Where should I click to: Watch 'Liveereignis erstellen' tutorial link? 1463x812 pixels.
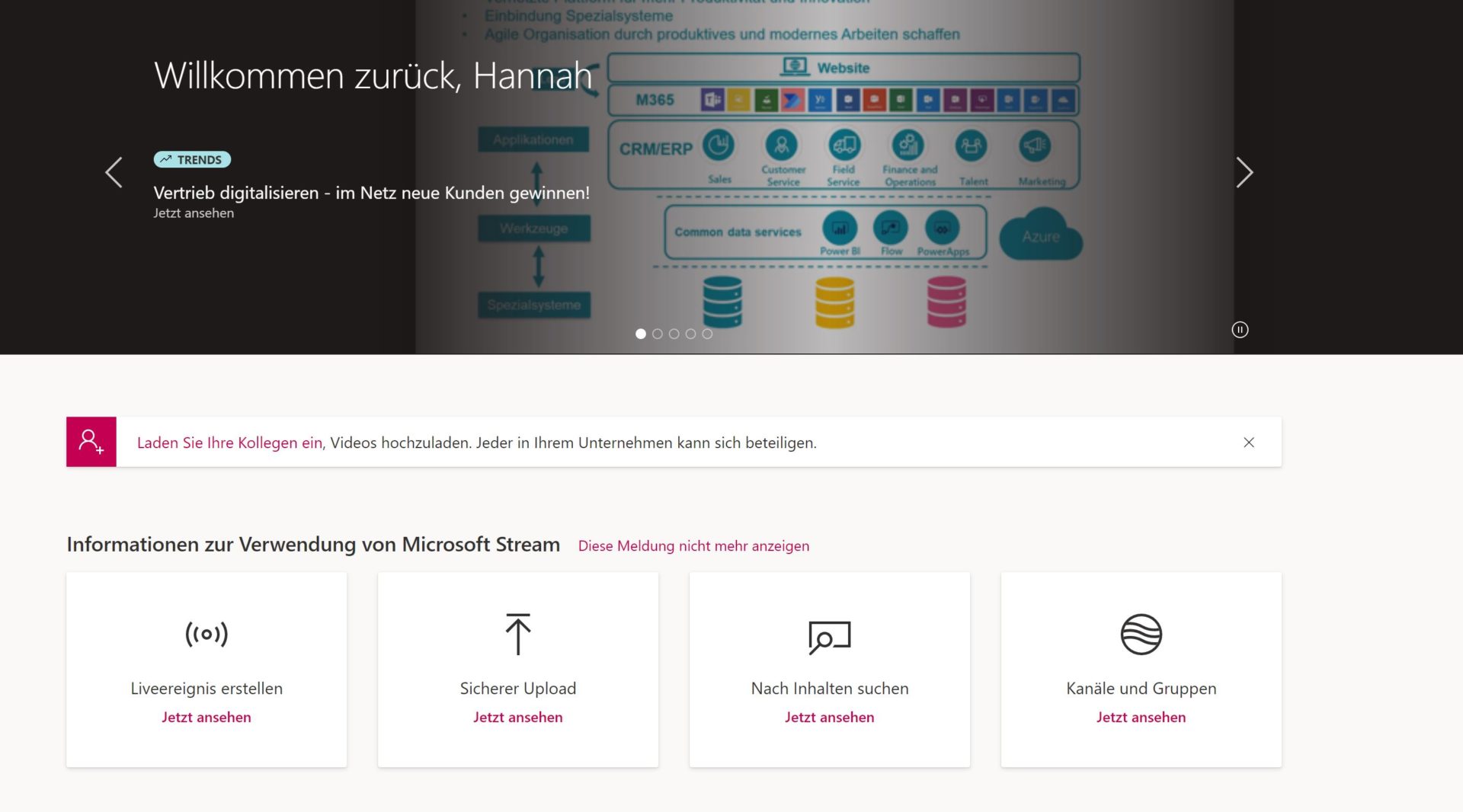pos(206,717)
